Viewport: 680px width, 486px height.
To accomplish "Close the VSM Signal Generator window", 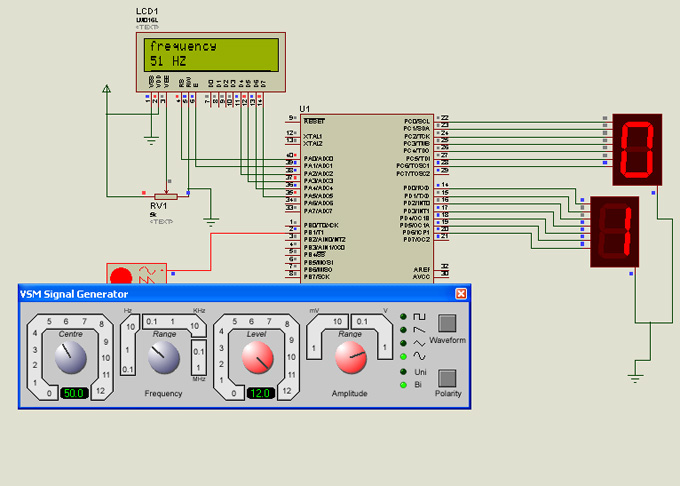I will click(461, 294).
